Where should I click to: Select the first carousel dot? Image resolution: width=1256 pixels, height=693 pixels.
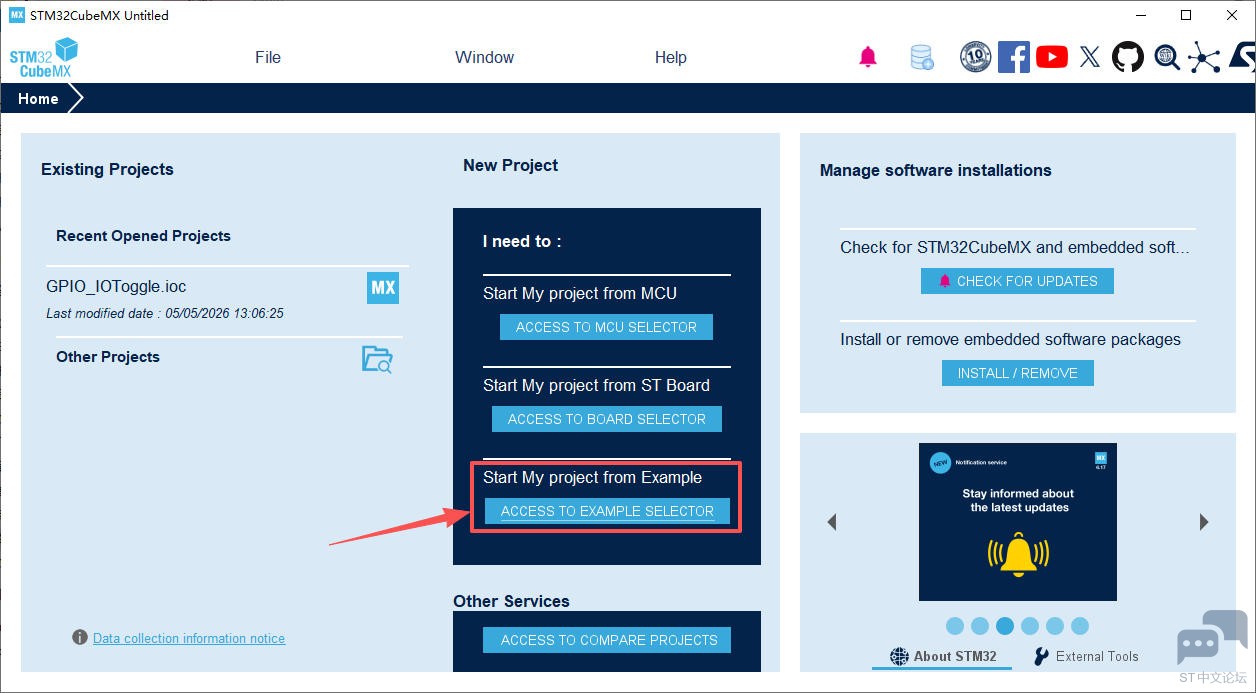955,626
